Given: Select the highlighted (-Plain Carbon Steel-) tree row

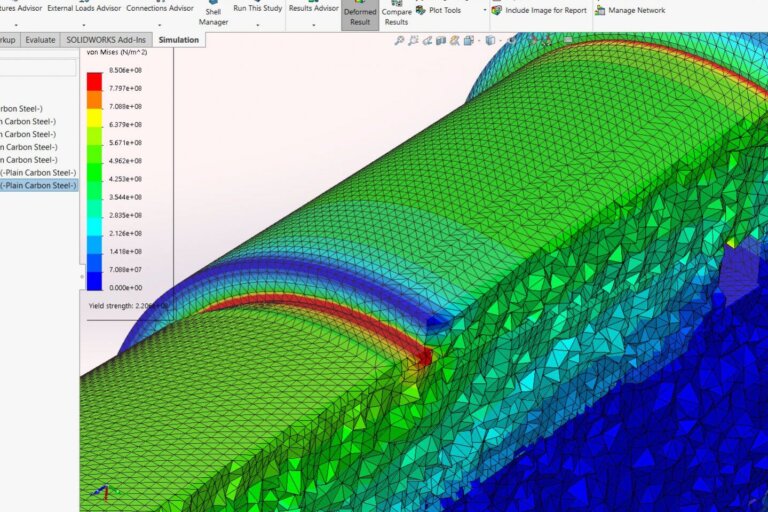Looking at the screenshot, I should 39,185.
